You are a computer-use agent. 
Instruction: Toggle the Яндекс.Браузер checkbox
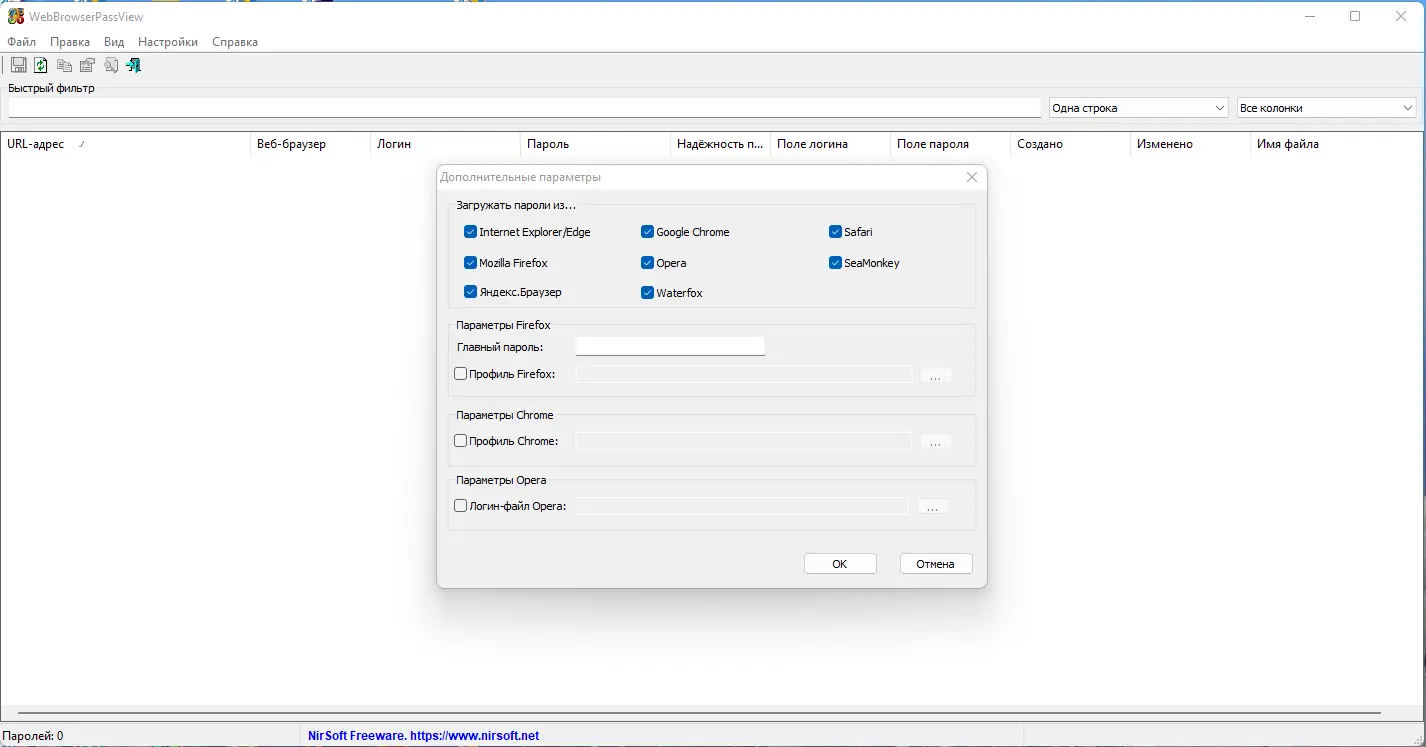click(470, 292)
